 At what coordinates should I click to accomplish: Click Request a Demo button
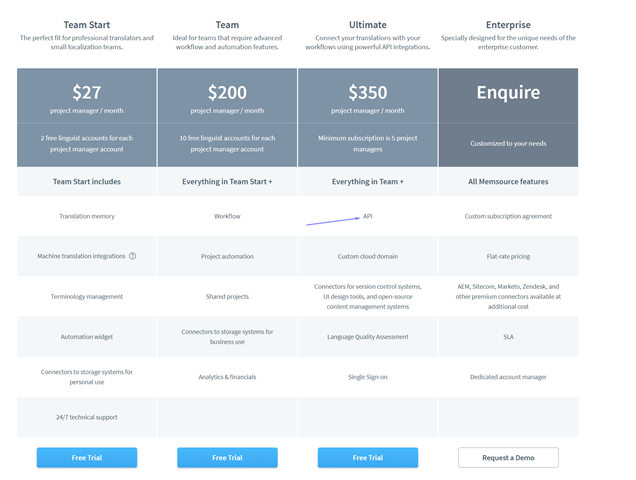coord(508,457)
